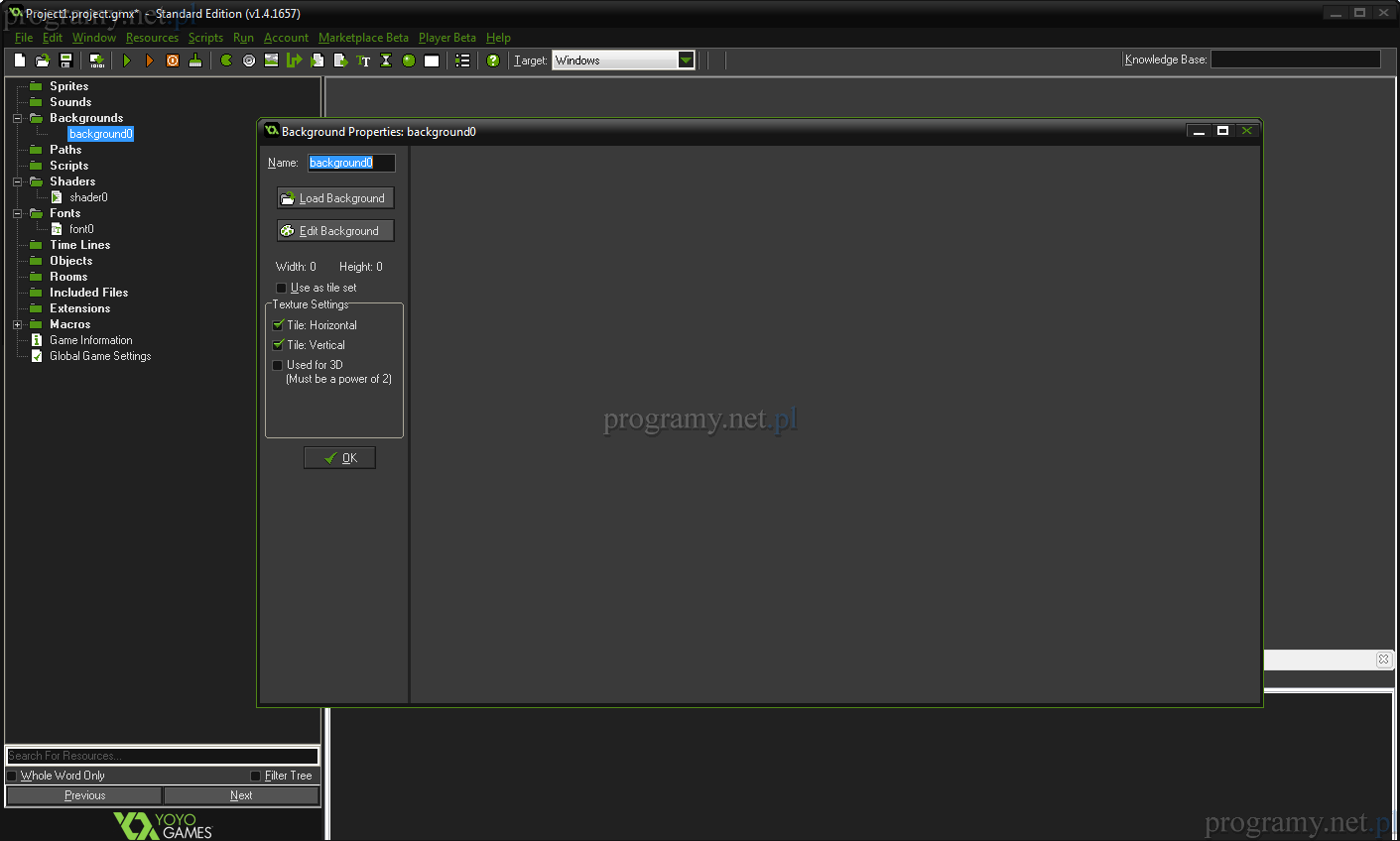This screenshot has width=1400, height=841.
Task: Open the Target platform dropdown
Action: click(686, 60)
